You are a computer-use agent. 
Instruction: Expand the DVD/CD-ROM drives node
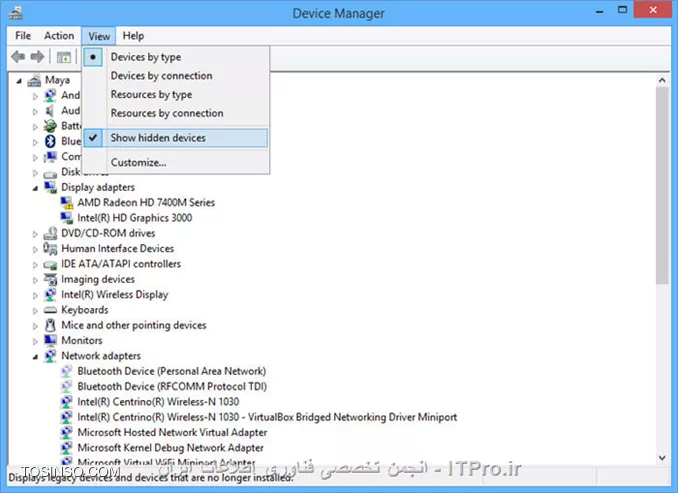click(x=35, y=234)
